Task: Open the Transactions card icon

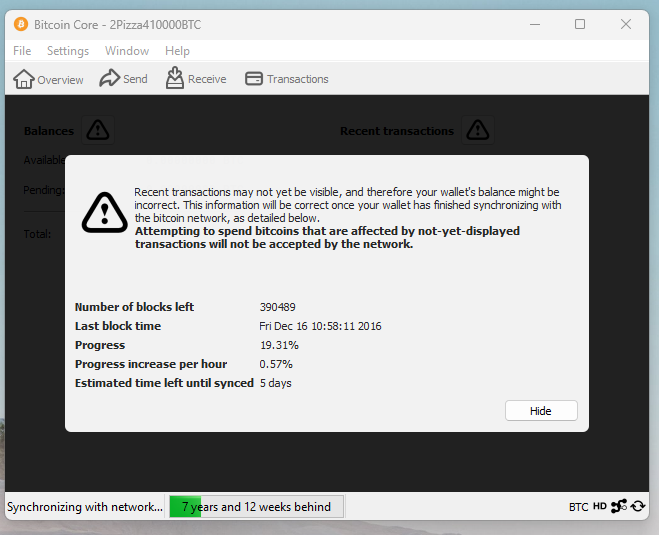Action: (x=254, y=79)
